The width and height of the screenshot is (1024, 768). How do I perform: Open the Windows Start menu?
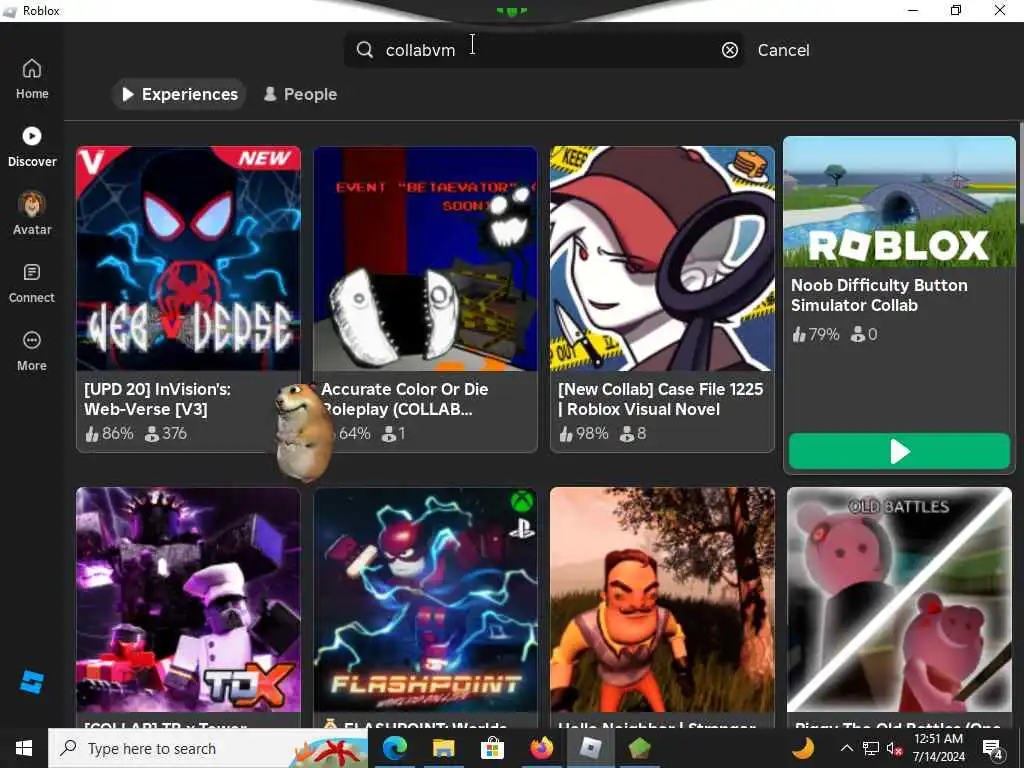[24, 748]
